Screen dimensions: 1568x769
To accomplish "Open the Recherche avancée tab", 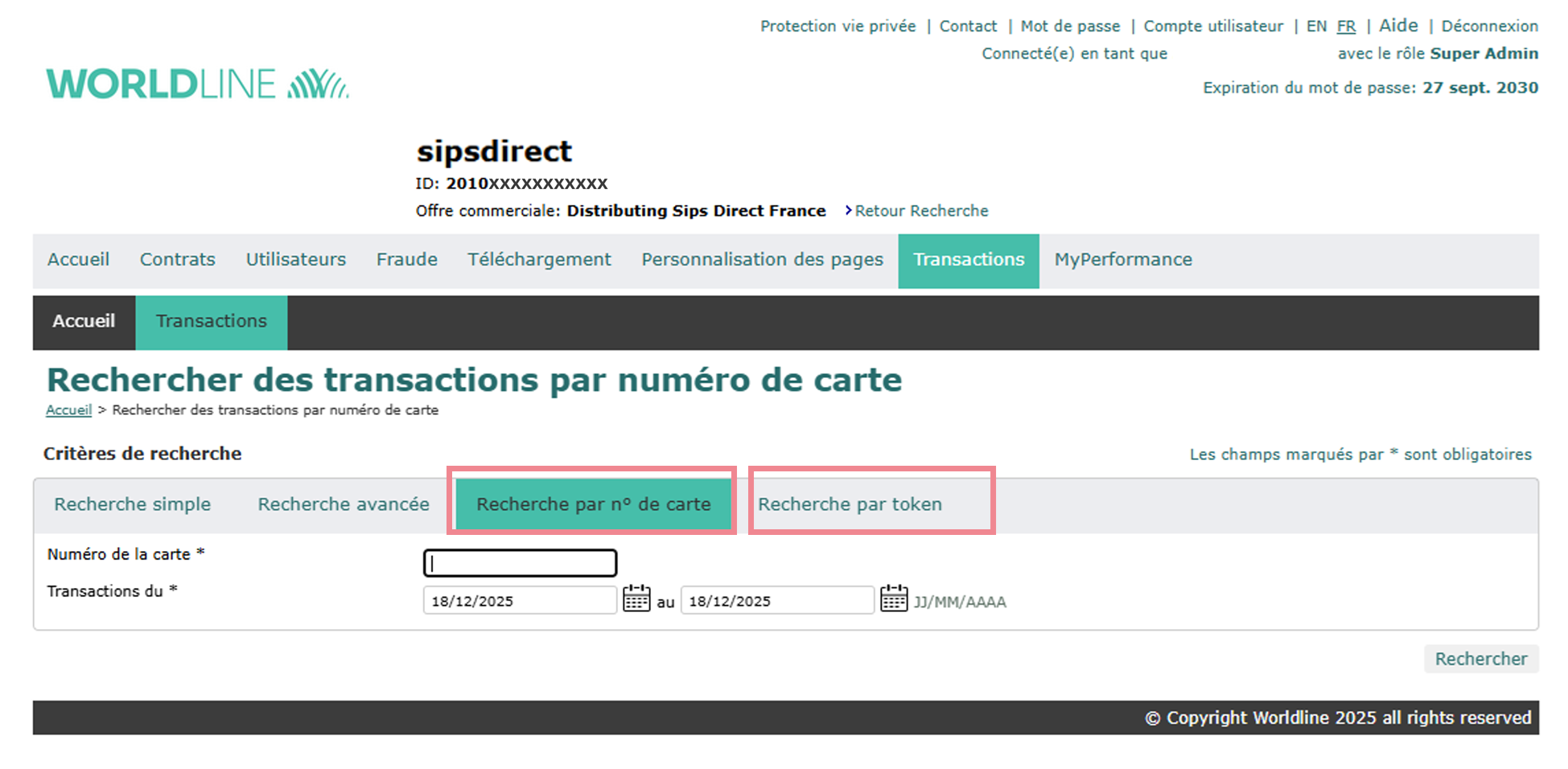I will [344, 504].
